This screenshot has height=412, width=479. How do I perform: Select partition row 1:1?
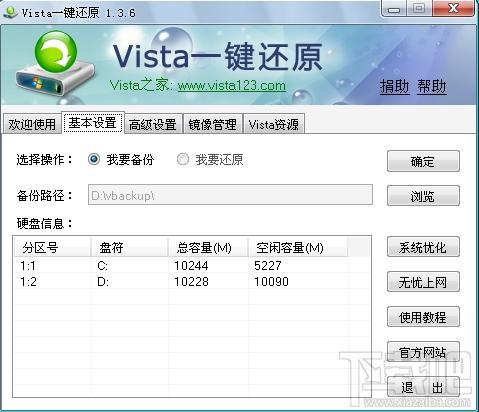coord(192,266)
